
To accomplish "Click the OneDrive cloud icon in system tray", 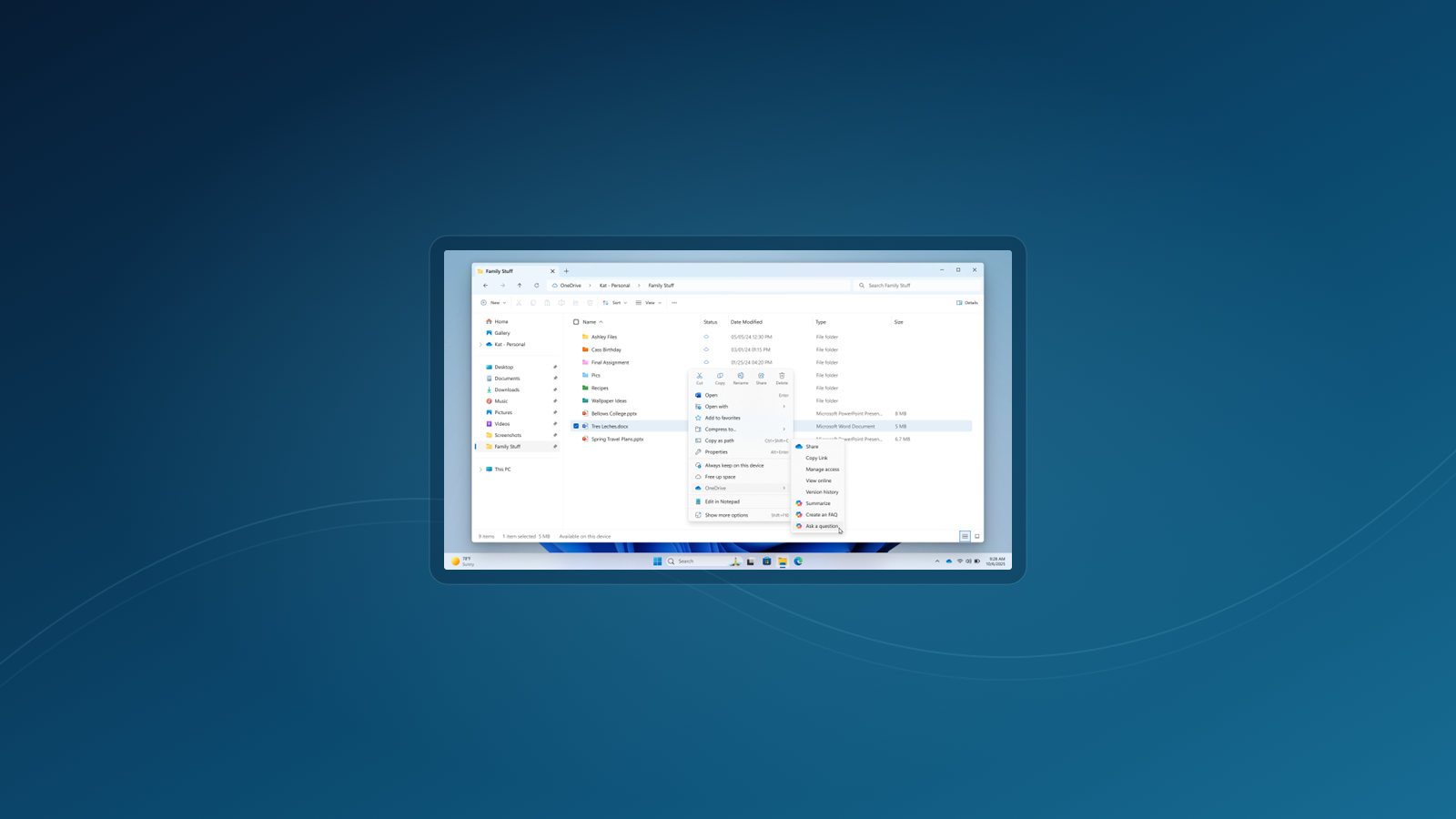I will (x=949, y=561).
